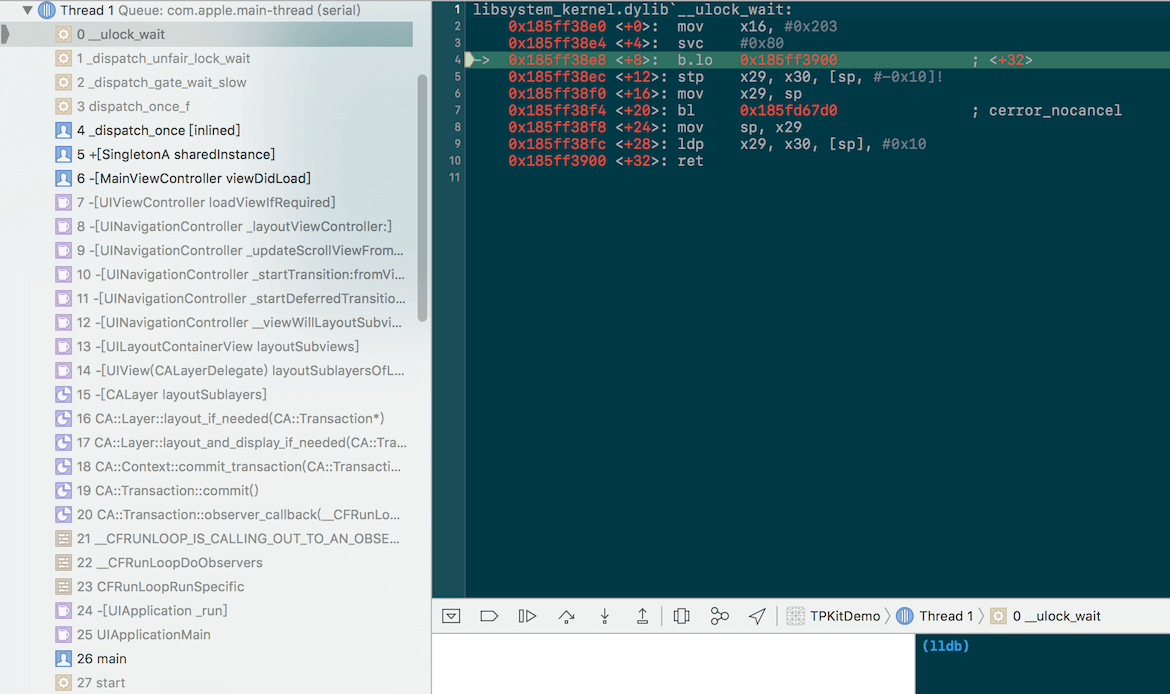Select stack frame 26 main
Viewport: 1170px width, 694px height.
tap(101, 658)
